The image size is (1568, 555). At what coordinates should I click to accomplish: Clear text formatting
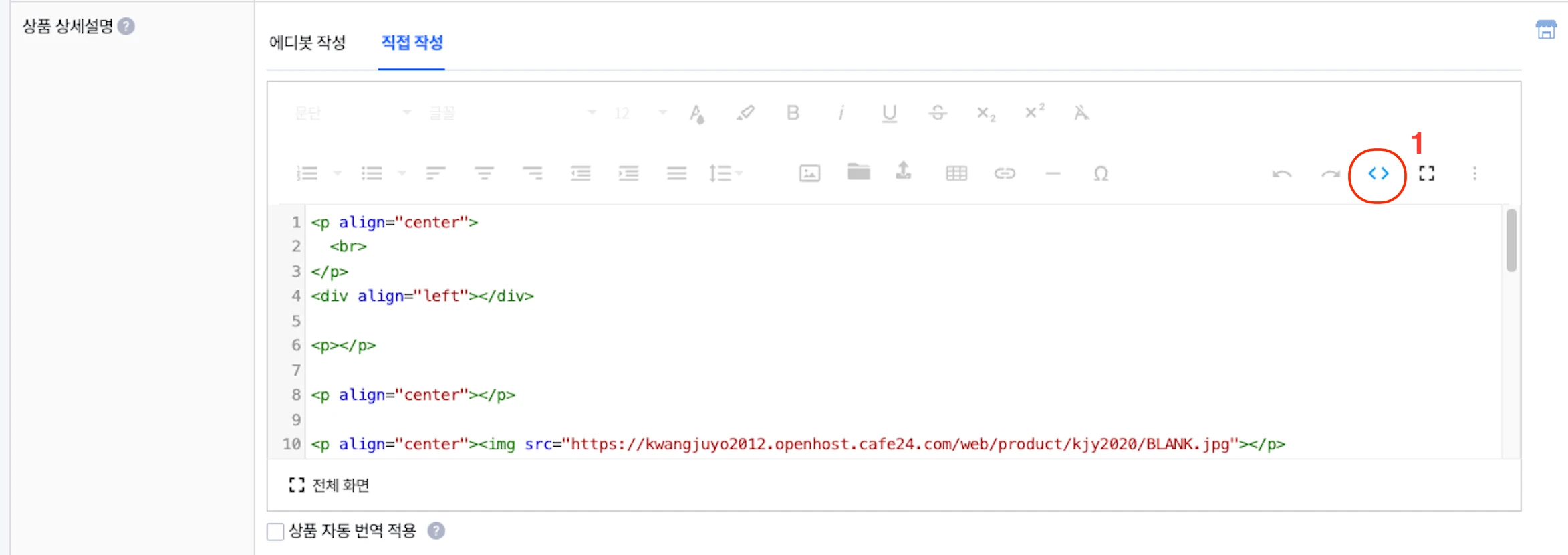pyautogui.click(x=1081, y=113)
